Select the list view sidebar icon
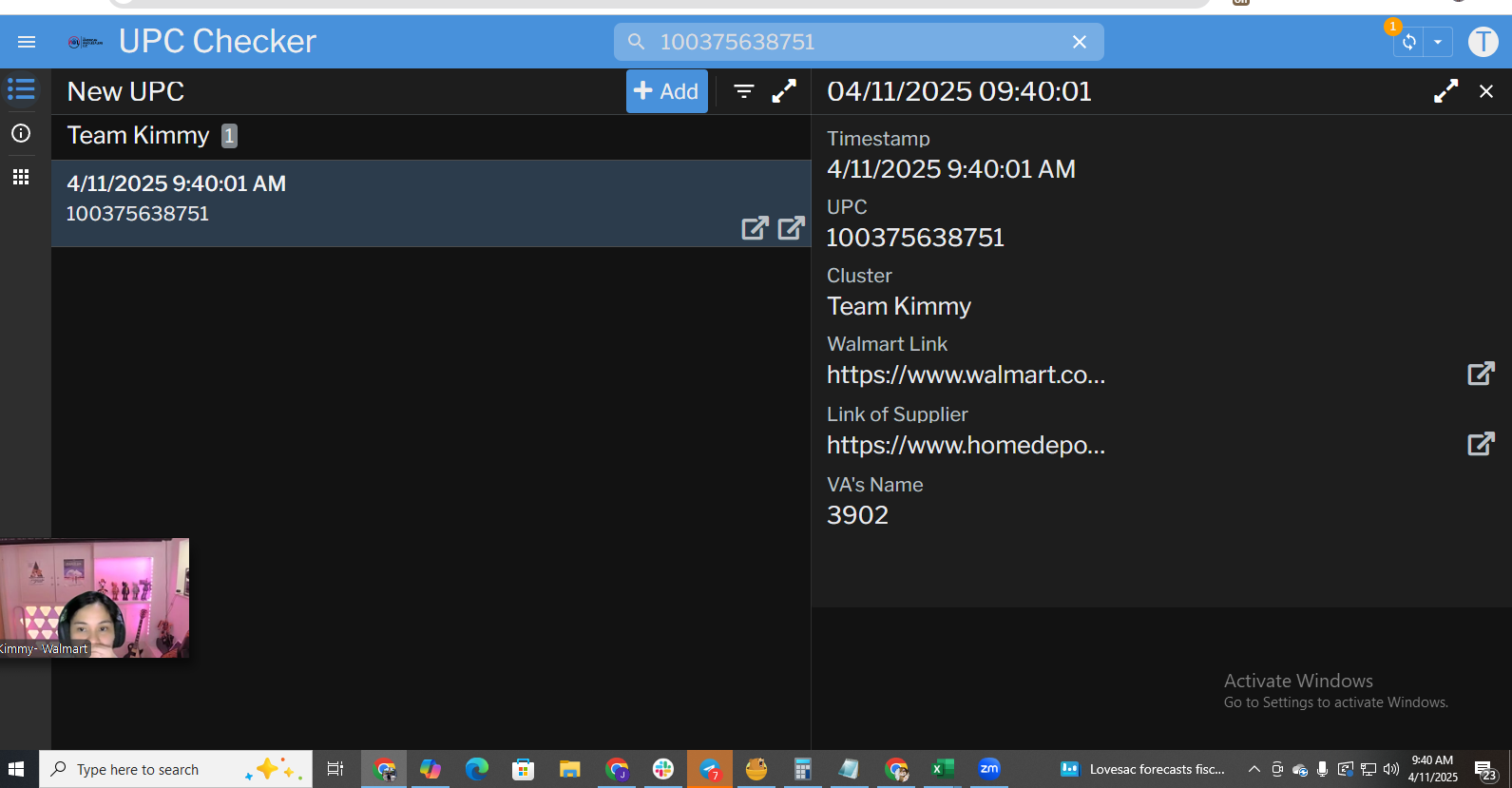Screen dimensions: 1512x788 tap(21, 89)
